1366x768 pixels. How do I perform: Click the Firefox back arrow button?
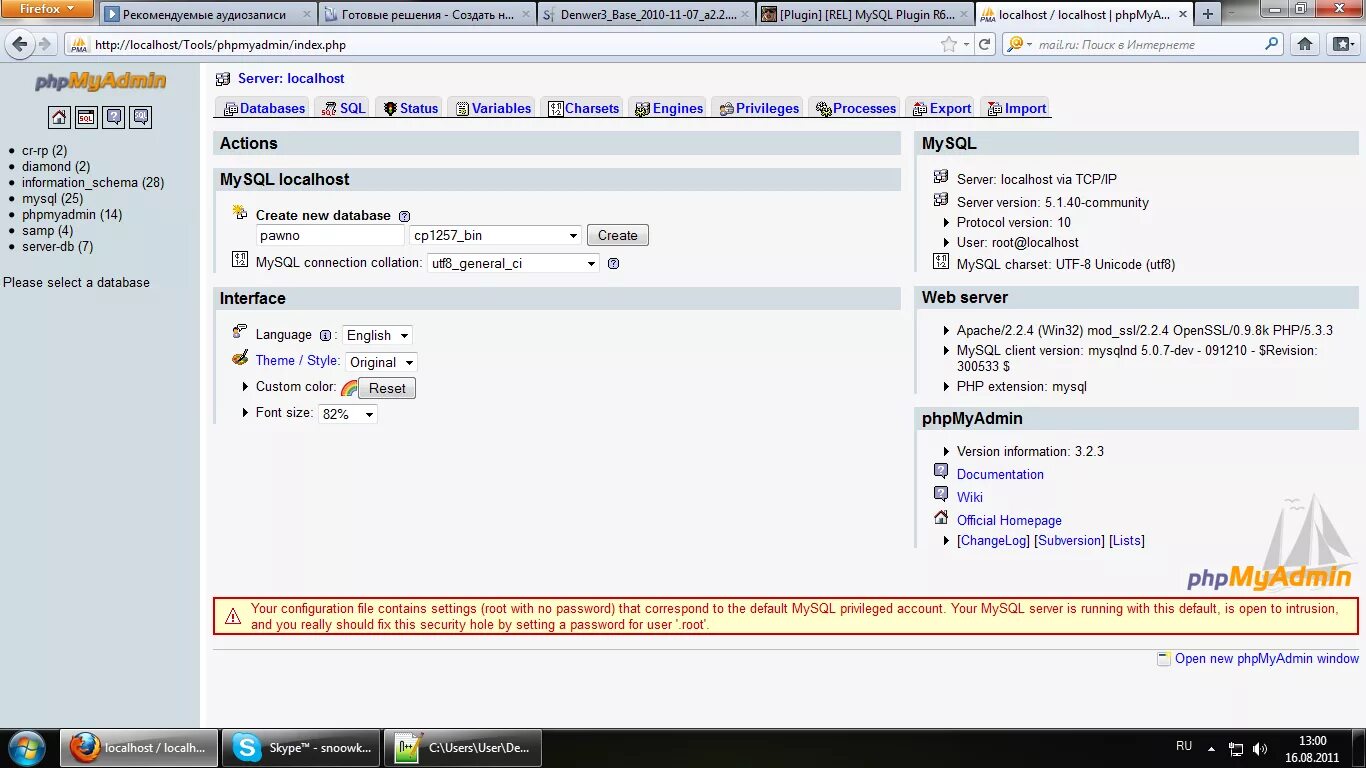click(x=20, y=44)
